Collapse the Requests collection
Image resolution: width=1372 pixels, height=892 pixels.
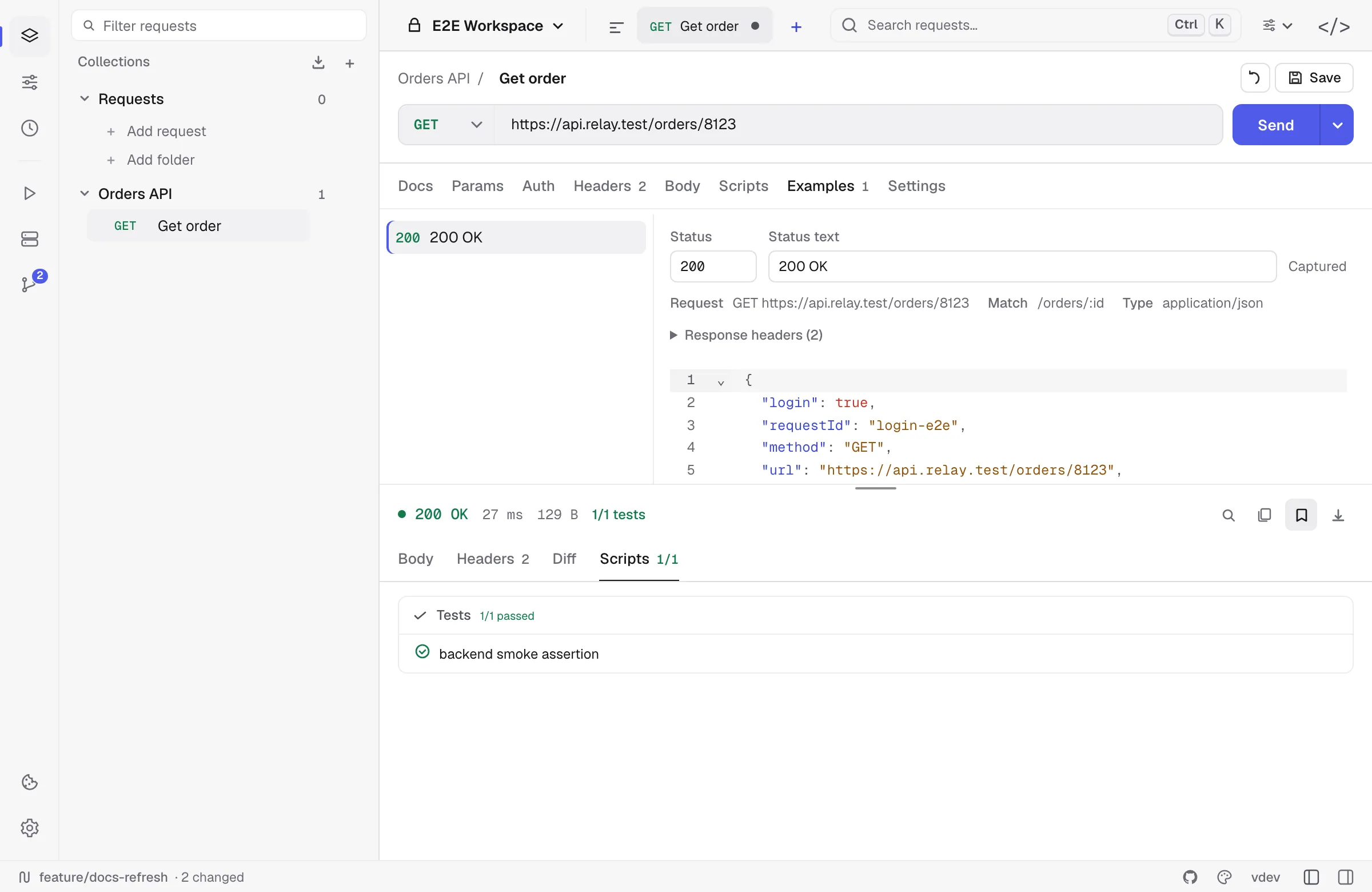(x=84, y=98)
